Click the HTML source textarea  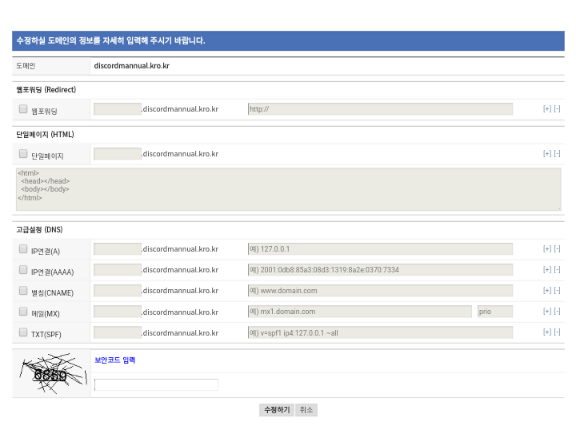(288, 189)
